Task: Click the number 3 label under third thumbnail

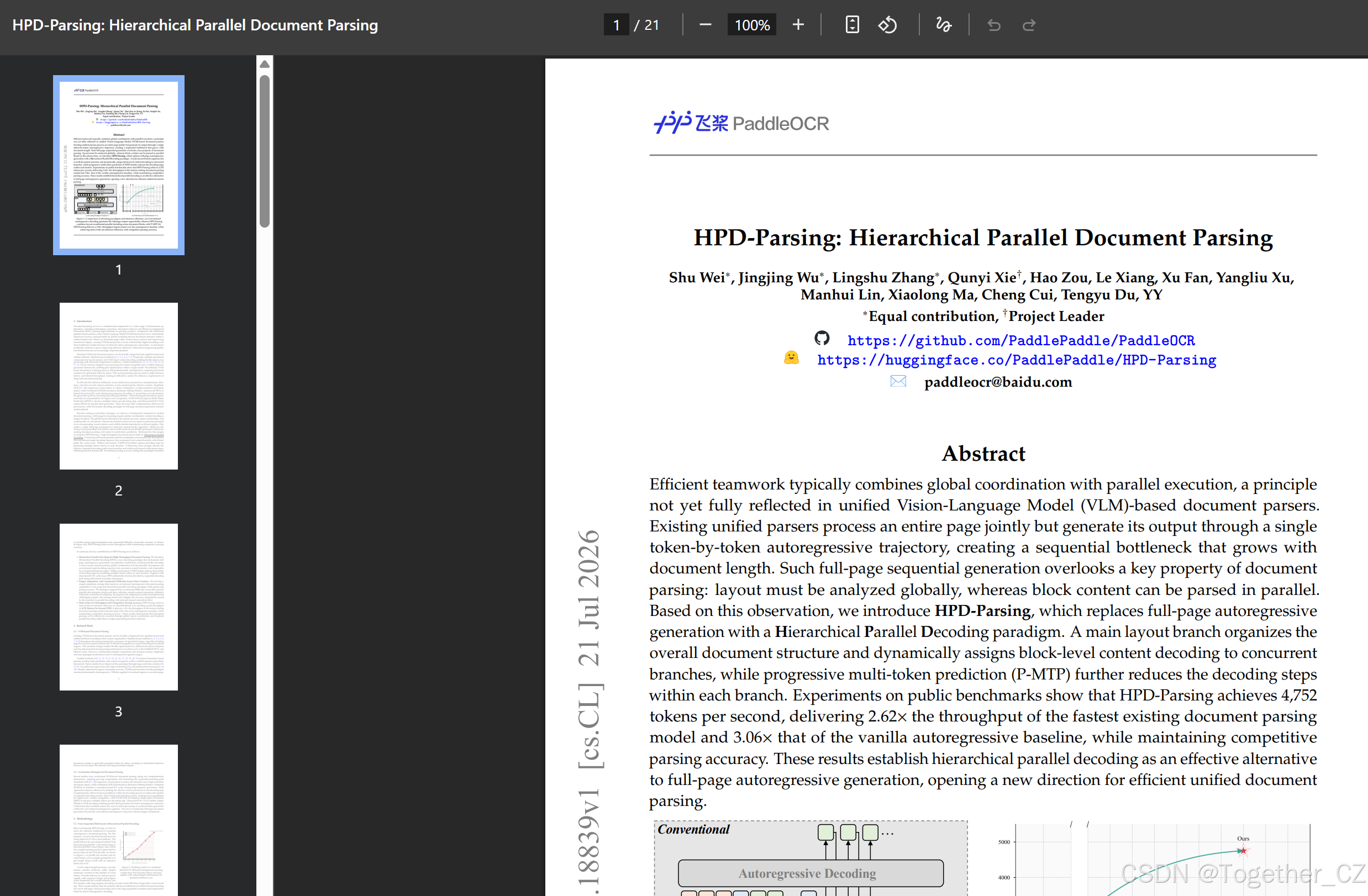Action: [x=118, y=711]
